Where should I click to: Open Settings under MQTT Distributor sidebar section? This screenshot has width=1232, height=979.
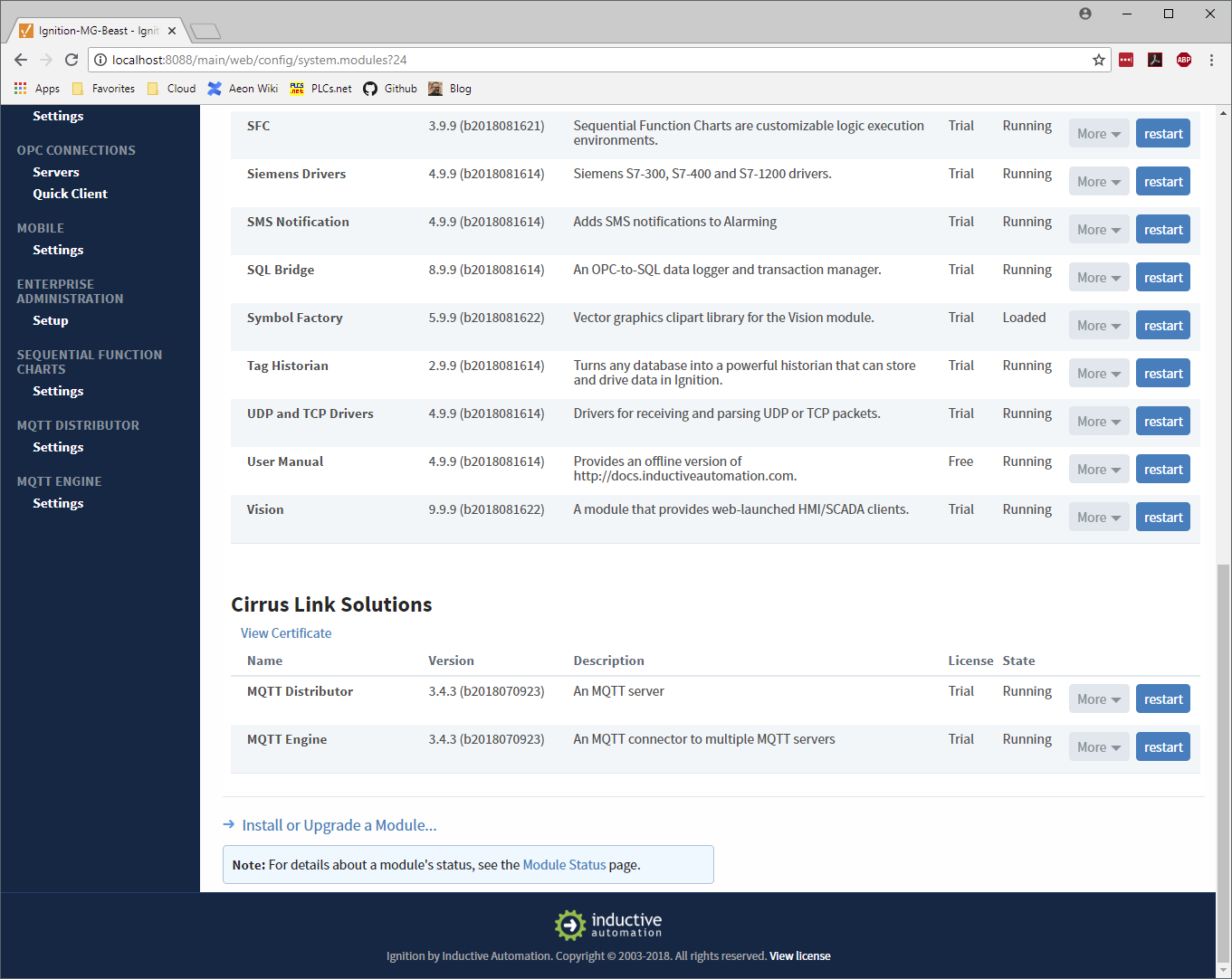[x=58, y=447]
